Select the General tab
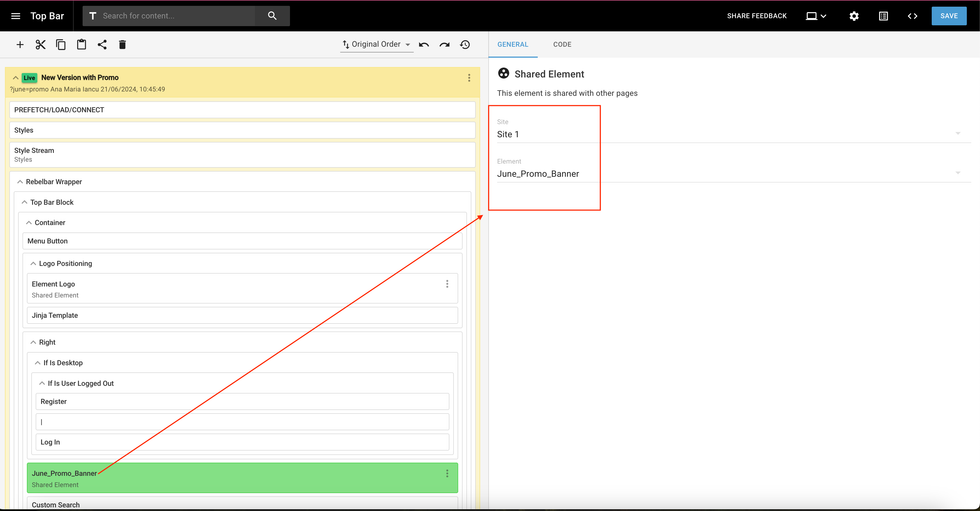 512,45
